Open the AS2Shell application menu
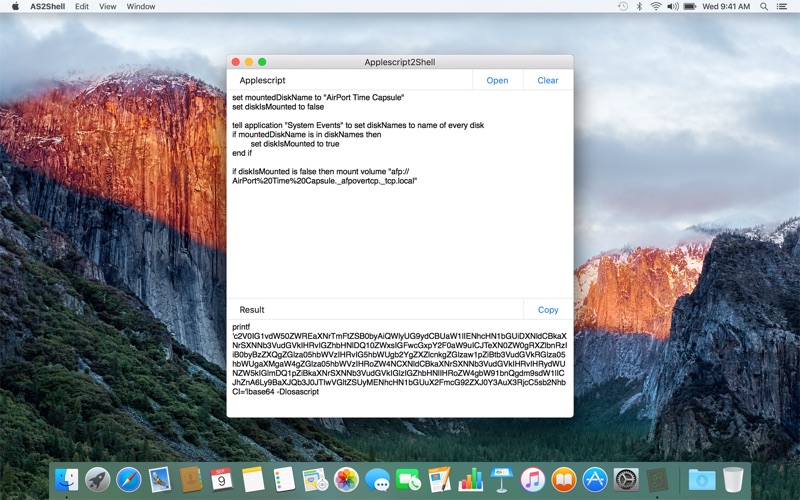Screen dimensions: 800x500 [47, 7]
